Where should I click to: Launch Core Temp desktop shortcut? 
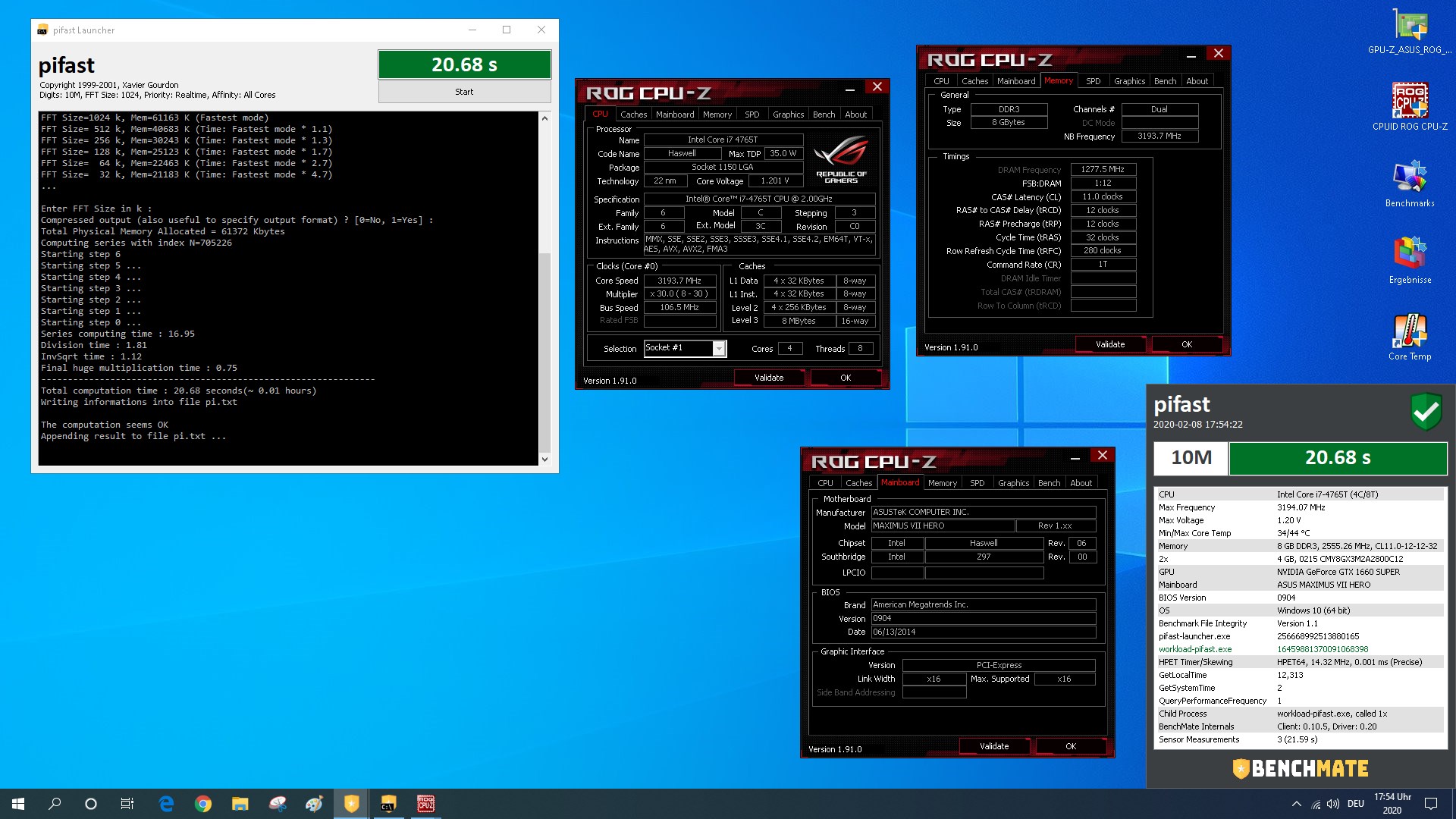click(x=1410, y=337)
